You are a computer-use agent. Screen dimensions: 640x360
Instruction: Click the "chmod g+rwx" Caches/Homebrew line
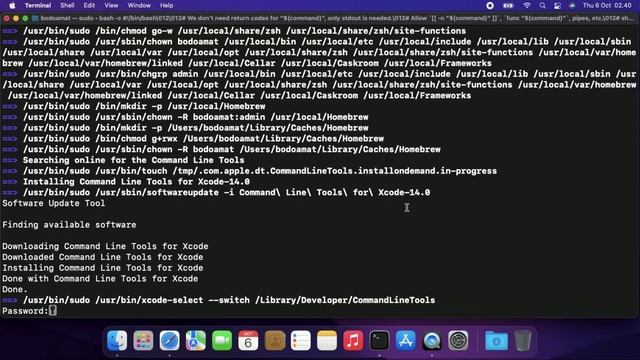tap(203, 138)
